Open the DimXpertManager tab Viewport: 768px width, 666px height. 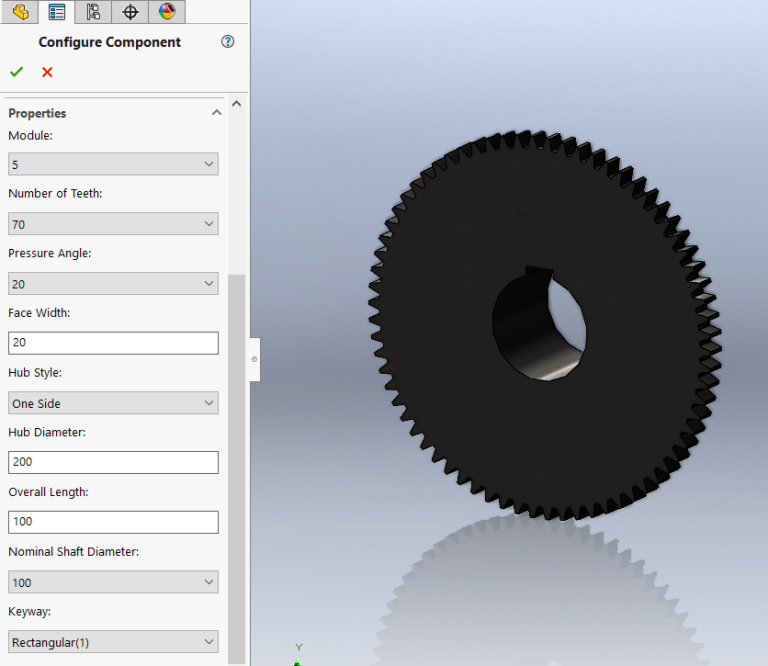point(130,12)
